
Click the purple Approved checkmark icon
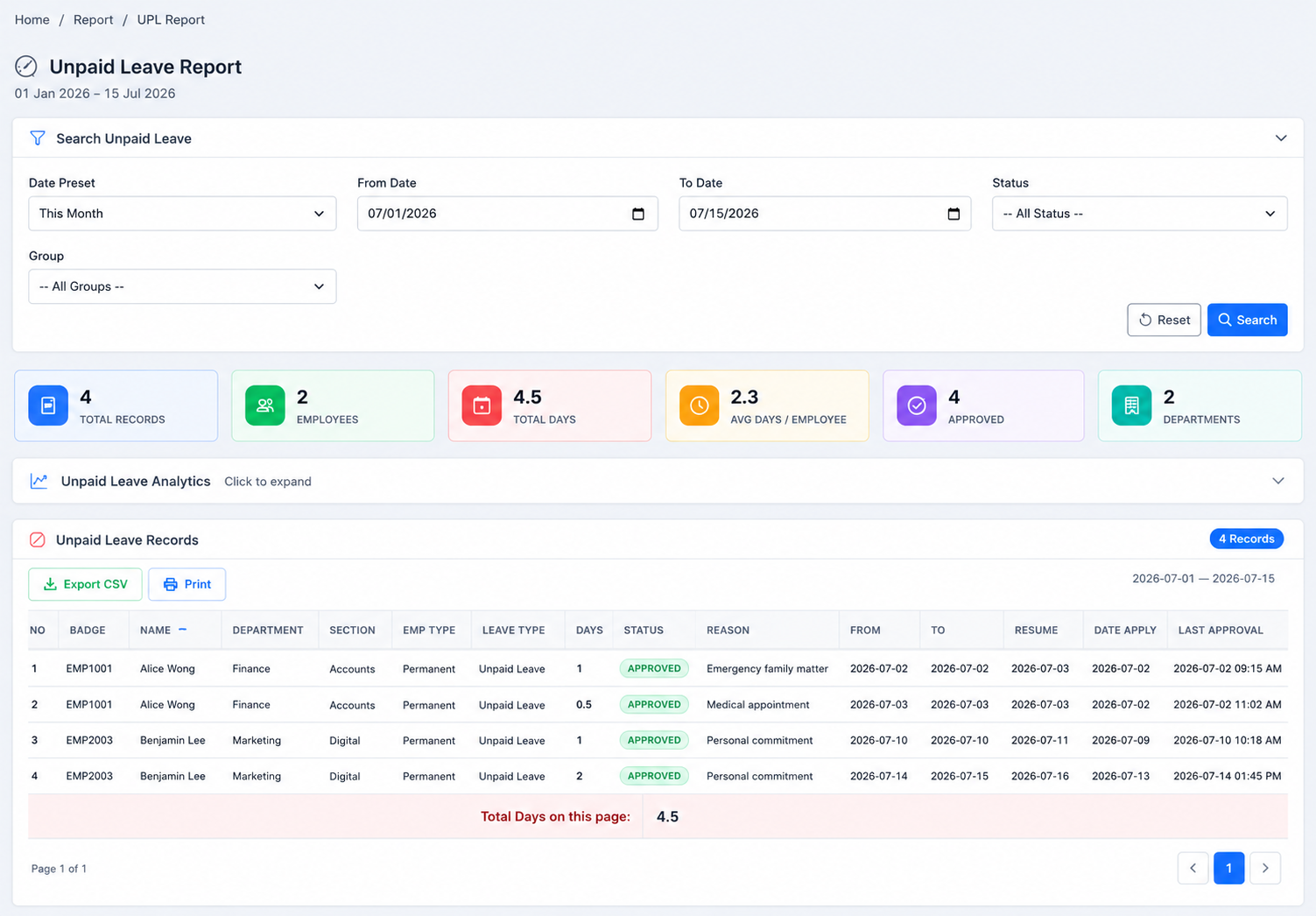pyautogui.click(x=917, y=405)
